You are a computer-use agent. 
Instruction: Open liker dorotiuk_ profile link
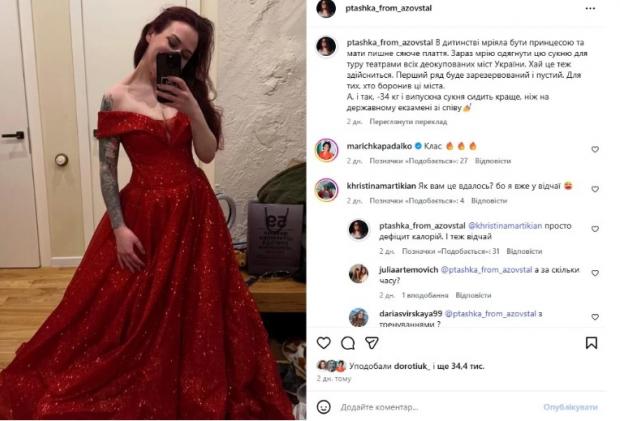[412, 366]
